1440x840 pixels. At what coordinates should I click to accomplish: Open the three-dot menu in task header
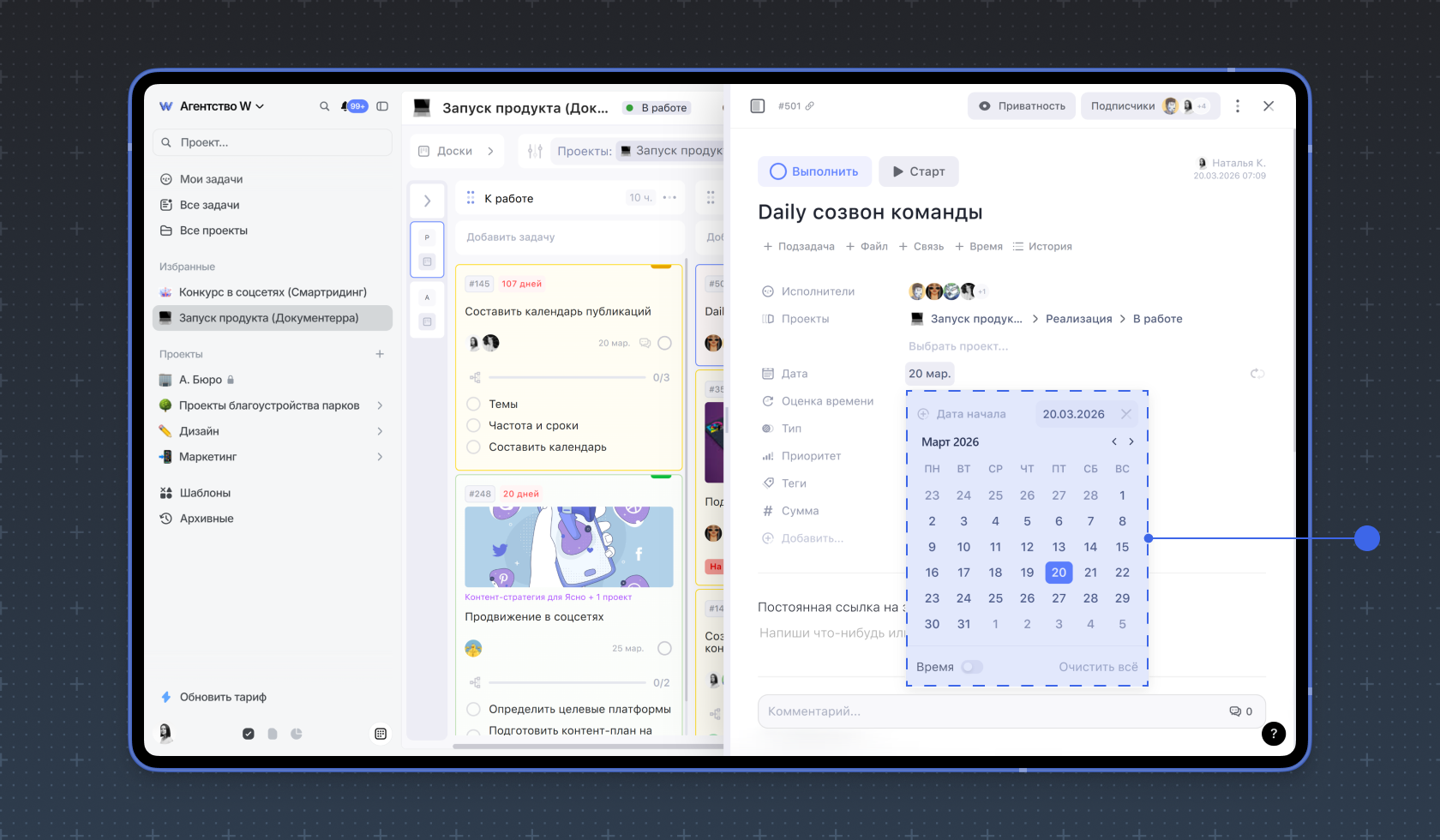(1237, 106)
